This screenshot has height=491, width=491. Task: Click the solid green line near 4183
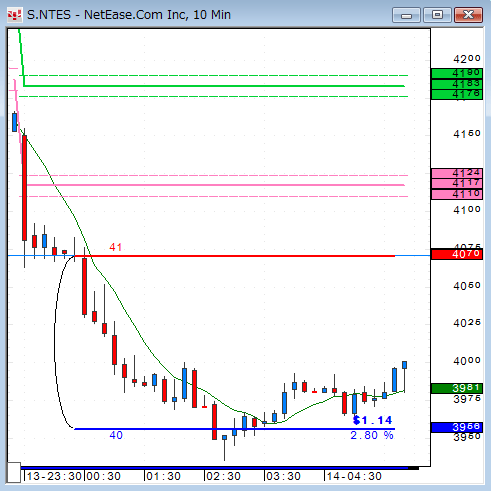[x=214, y=86]
